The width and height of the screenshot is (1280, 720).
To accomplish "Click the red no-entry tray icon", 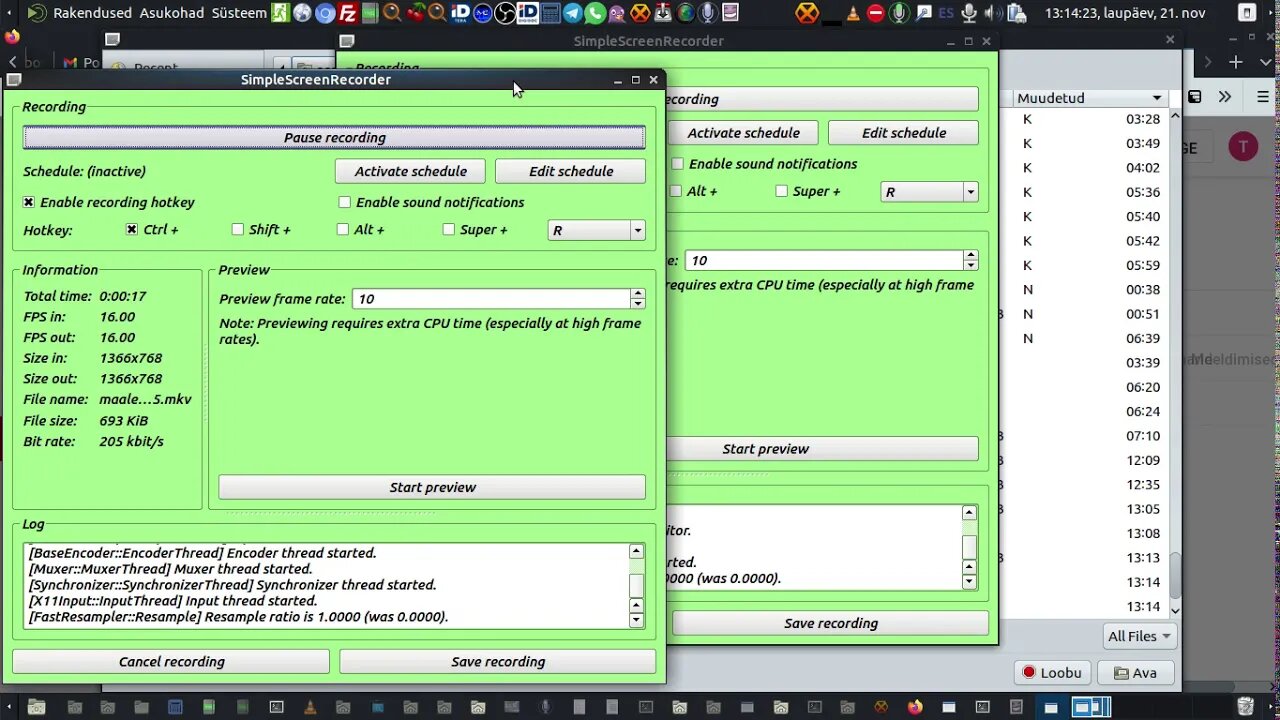I will click(x=876, y=13).
